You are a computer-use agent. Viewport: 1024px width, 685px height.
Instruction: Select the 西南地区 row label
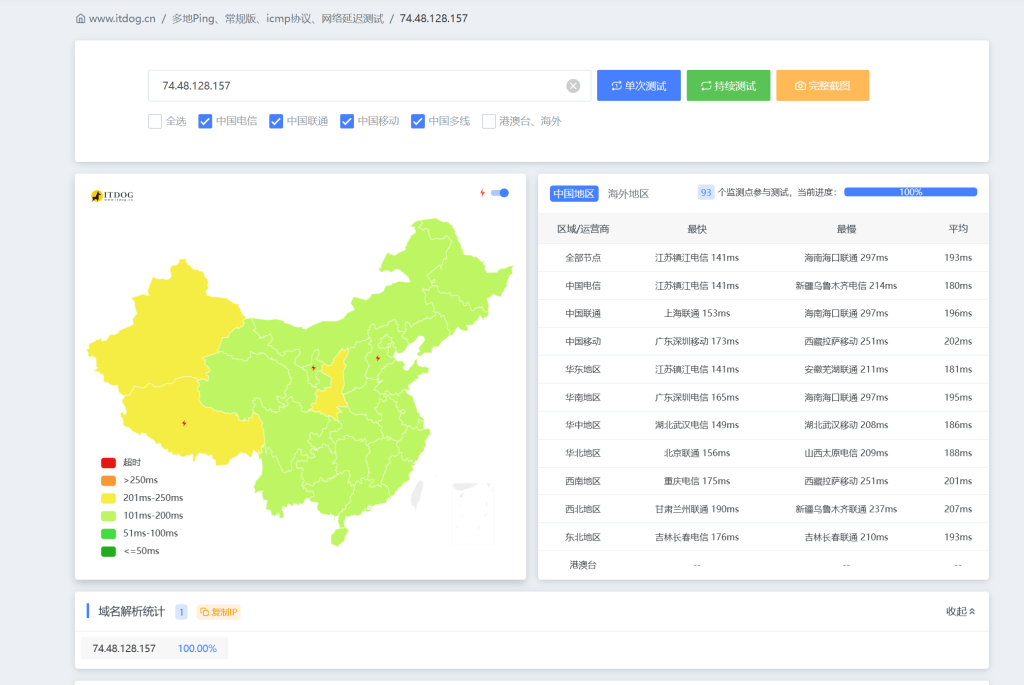(x=583, y=481)
